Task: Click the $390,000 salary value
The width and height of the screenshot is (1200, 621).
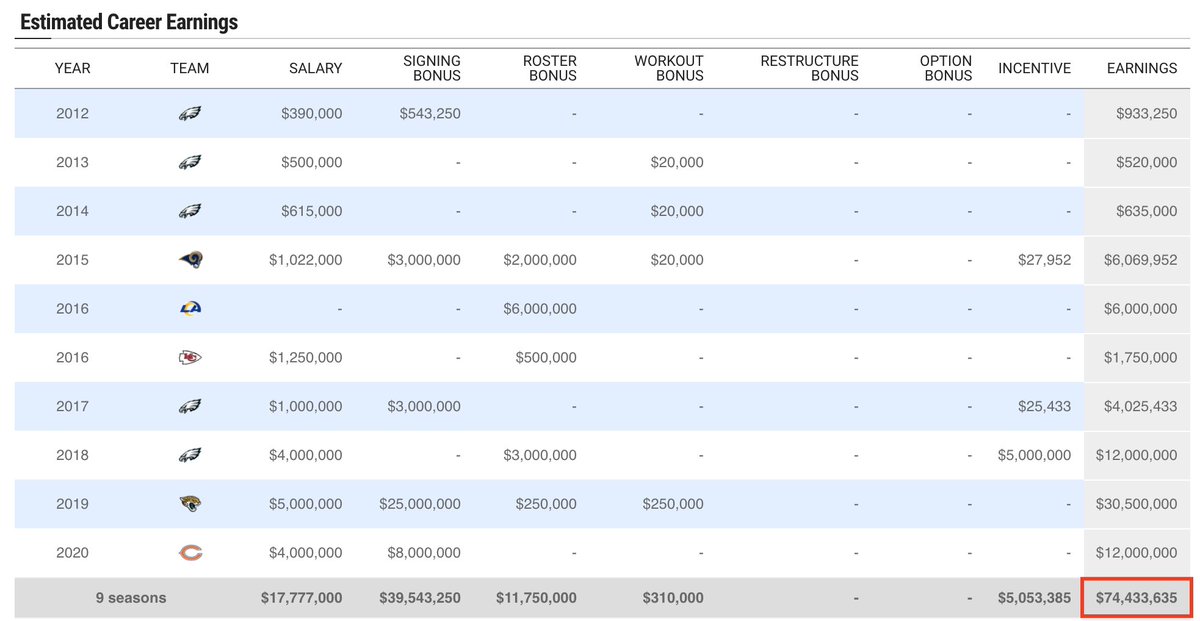Action: point(311,114)
